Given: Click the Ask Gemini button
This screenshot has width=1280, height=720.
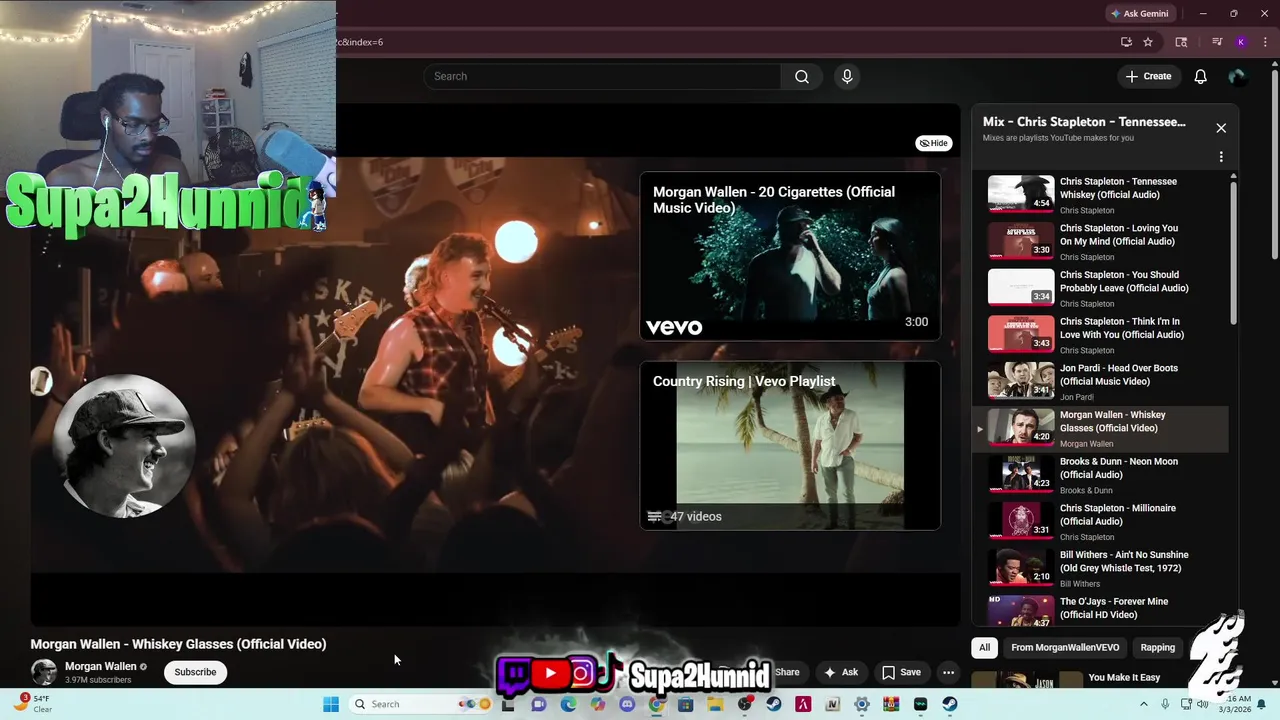Looking at the screenshot, I should point(1139,14).
